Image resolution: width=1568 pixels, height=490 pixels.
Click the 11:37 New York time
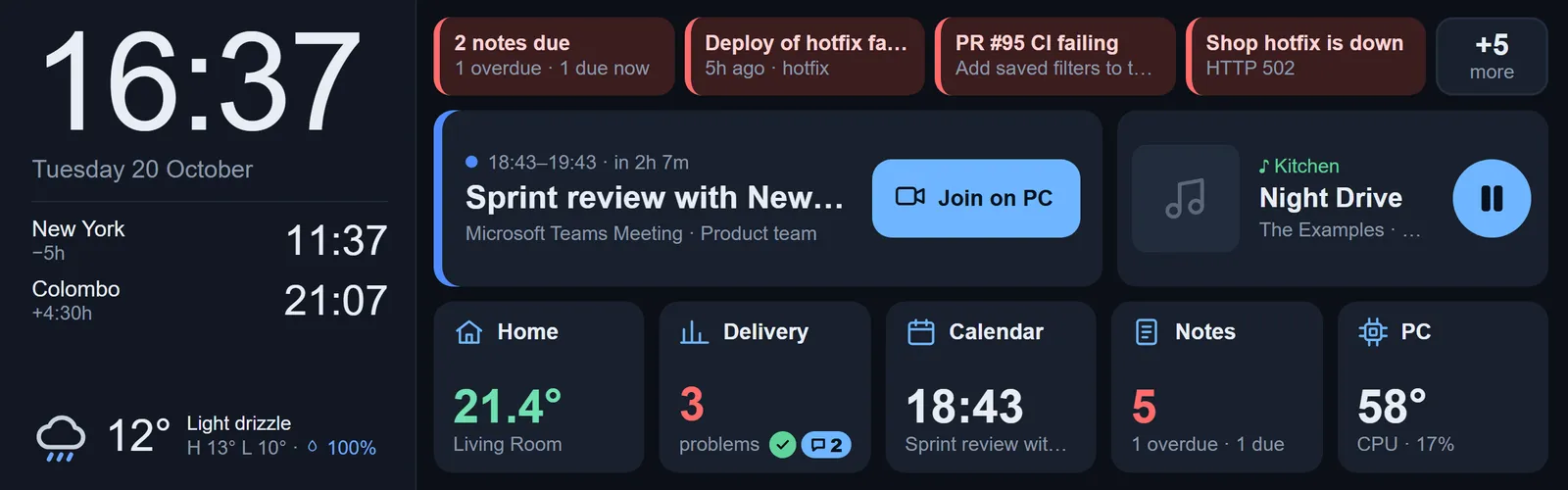click(336, 241)
